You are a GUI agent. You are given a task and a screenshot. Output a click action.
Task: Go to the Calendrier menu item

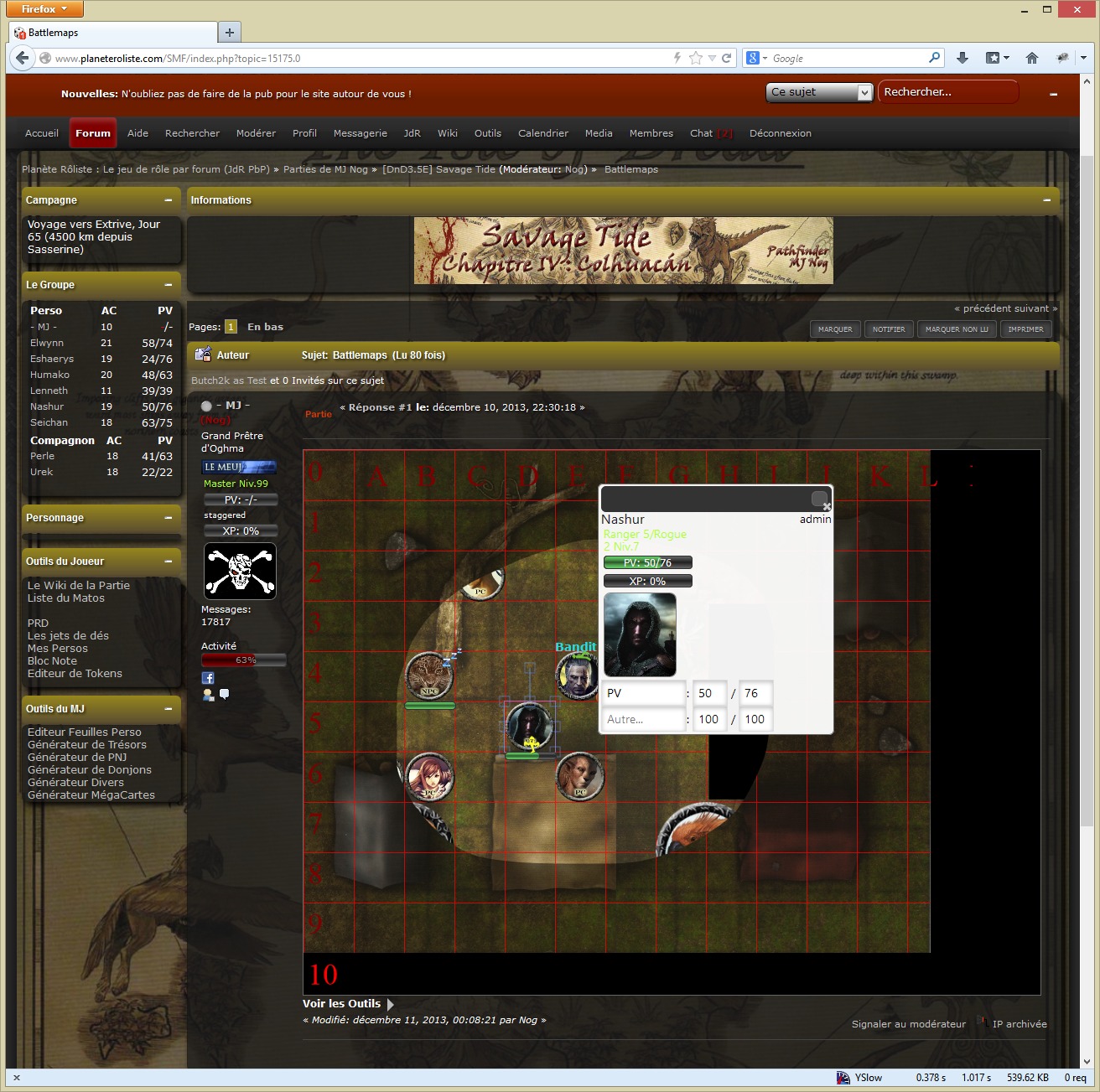click(x=542, y=133)
